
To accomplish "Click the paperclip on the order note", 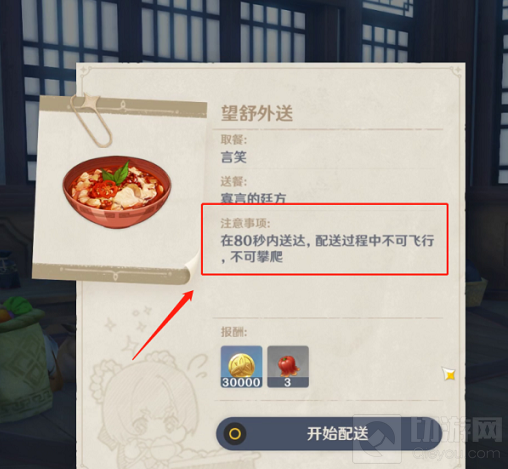I will pyautogui.click(x=90, y=120).
